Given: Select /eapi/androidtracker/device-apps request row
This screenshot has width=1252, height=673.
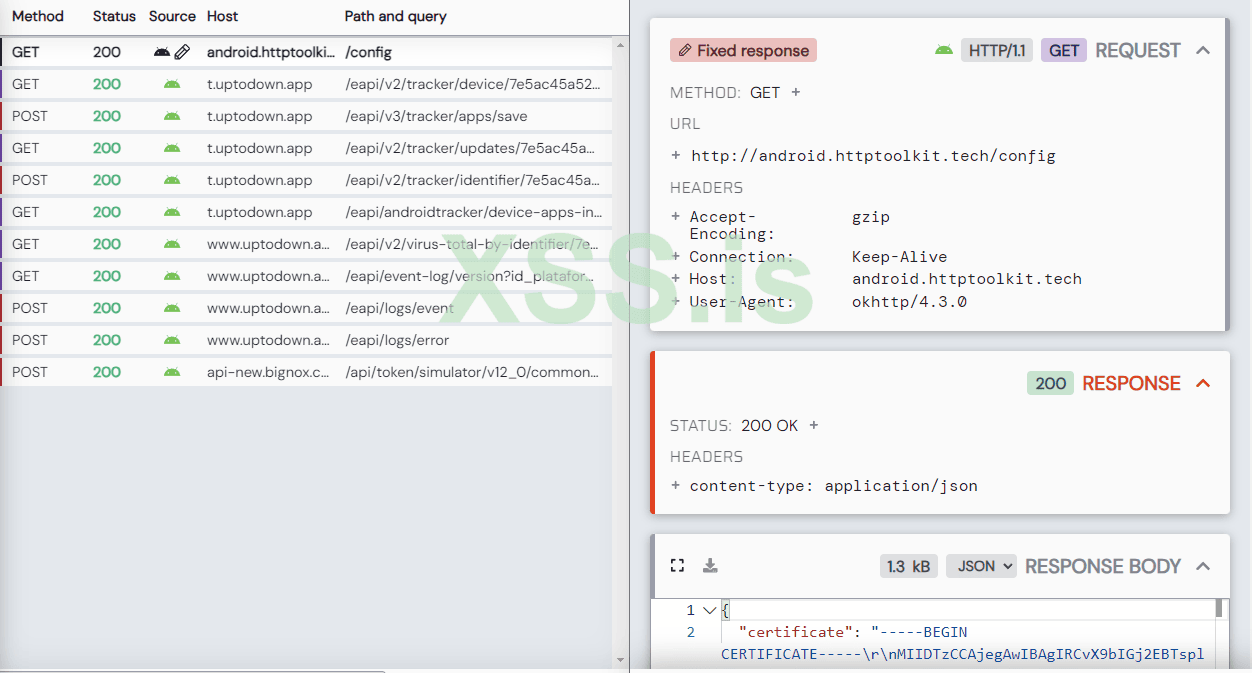Looking at the screenshot, I should [306, 212].
